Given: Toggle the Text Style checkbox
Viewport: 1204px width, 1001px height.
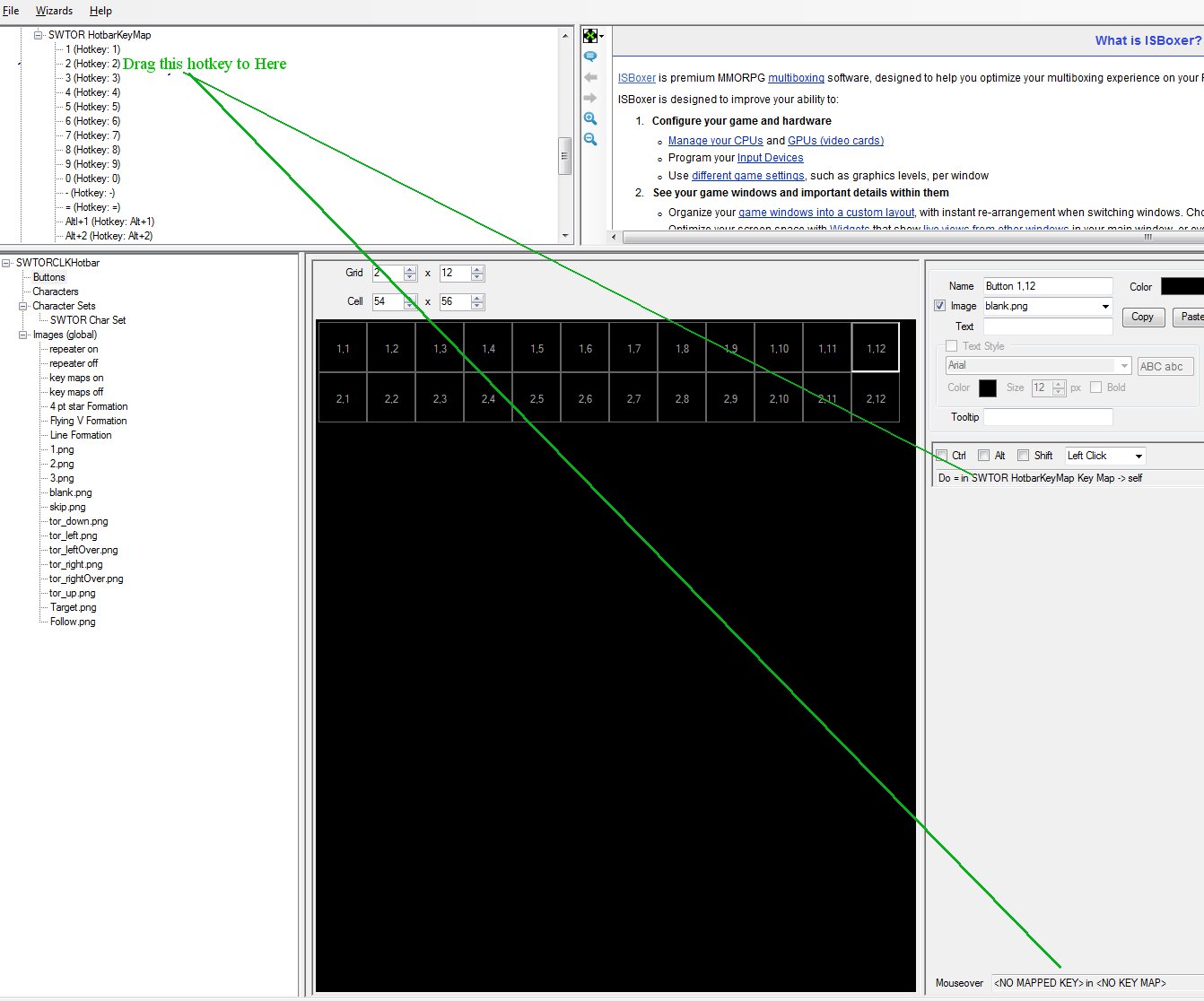Looking at the screenshot, I should pyautogui.click(x=952, y=346).
